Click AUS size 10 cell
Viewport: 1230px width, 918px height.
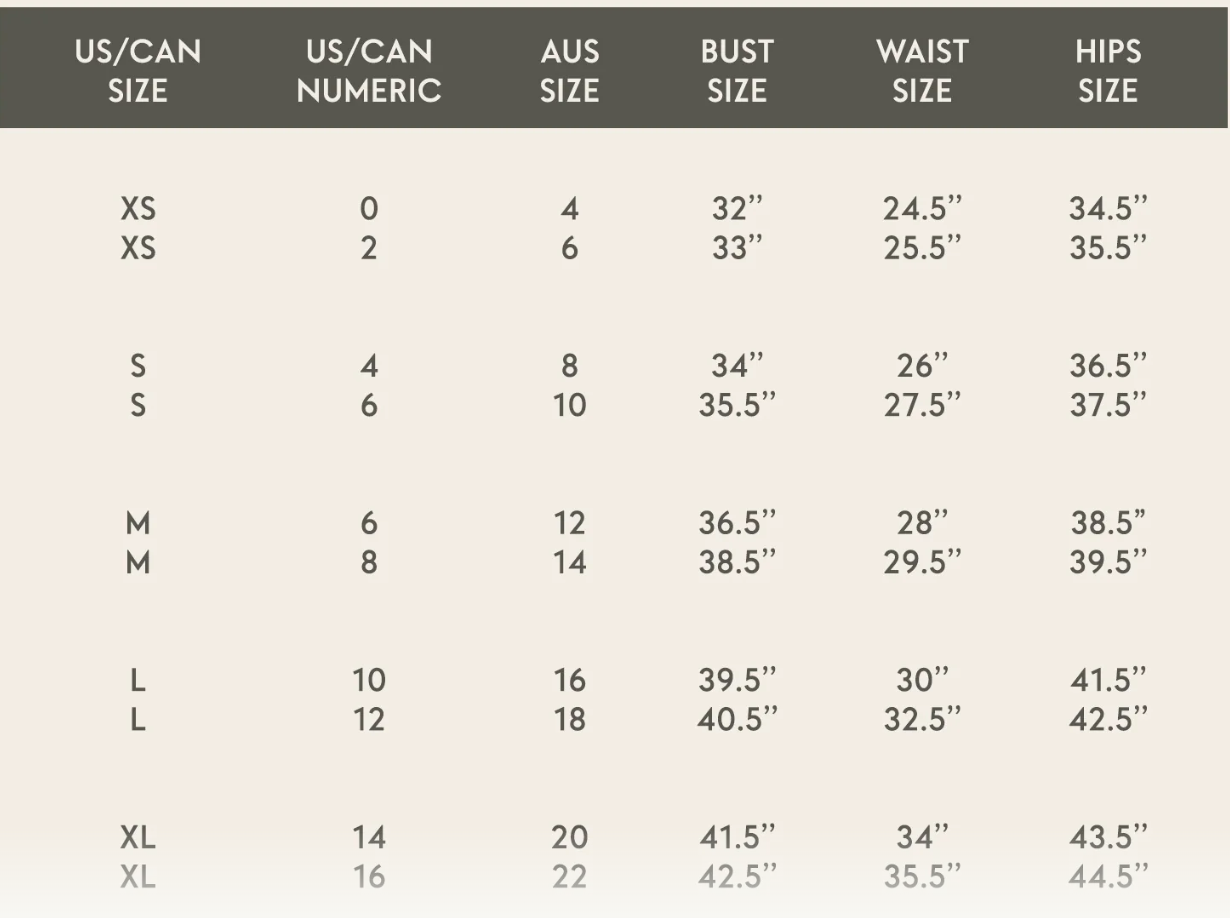569,405
